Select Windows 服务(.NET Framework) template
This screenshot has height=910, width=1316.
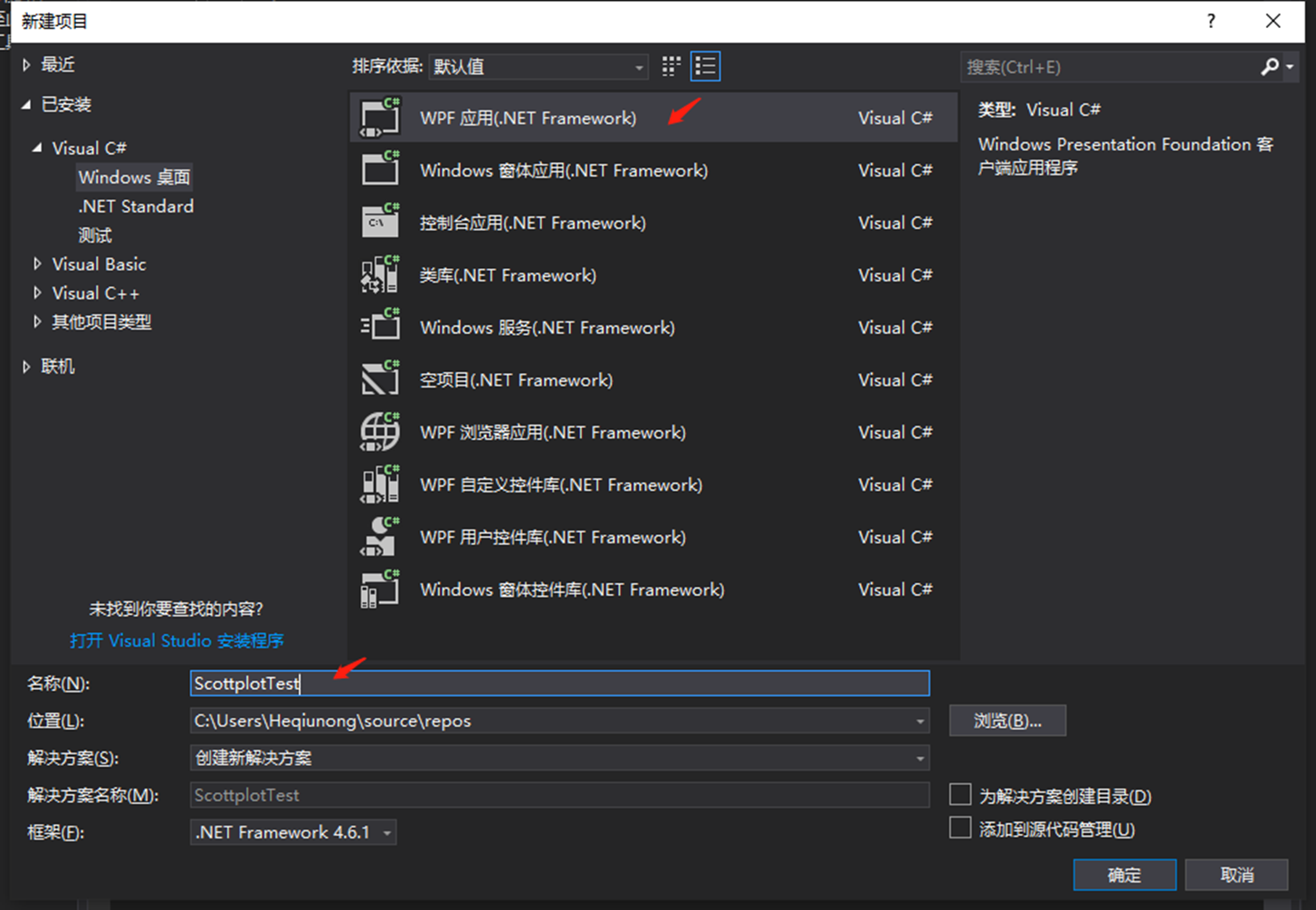653,328
